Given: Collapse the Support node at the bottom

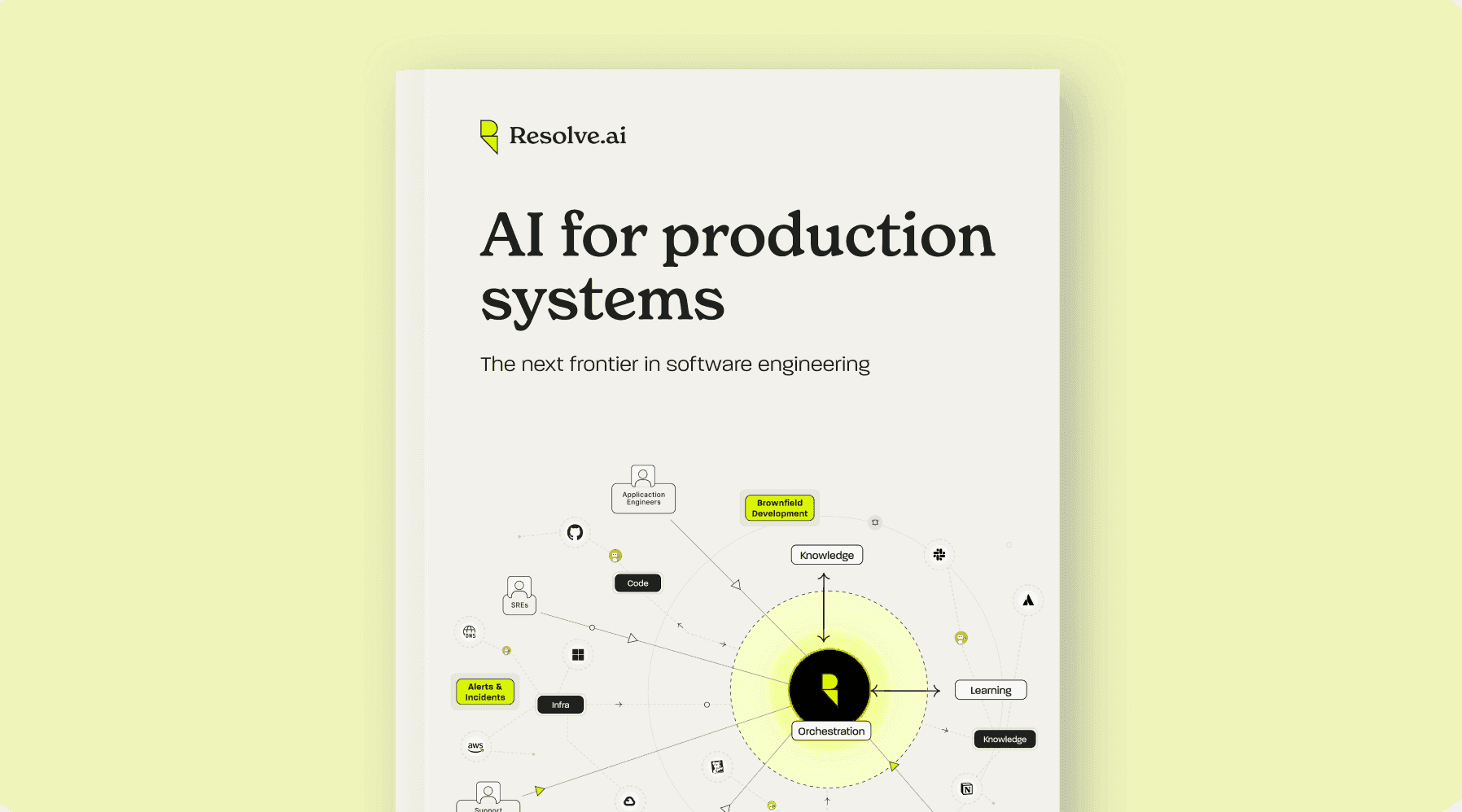Looking at the screenshot, I should [487, 800].
